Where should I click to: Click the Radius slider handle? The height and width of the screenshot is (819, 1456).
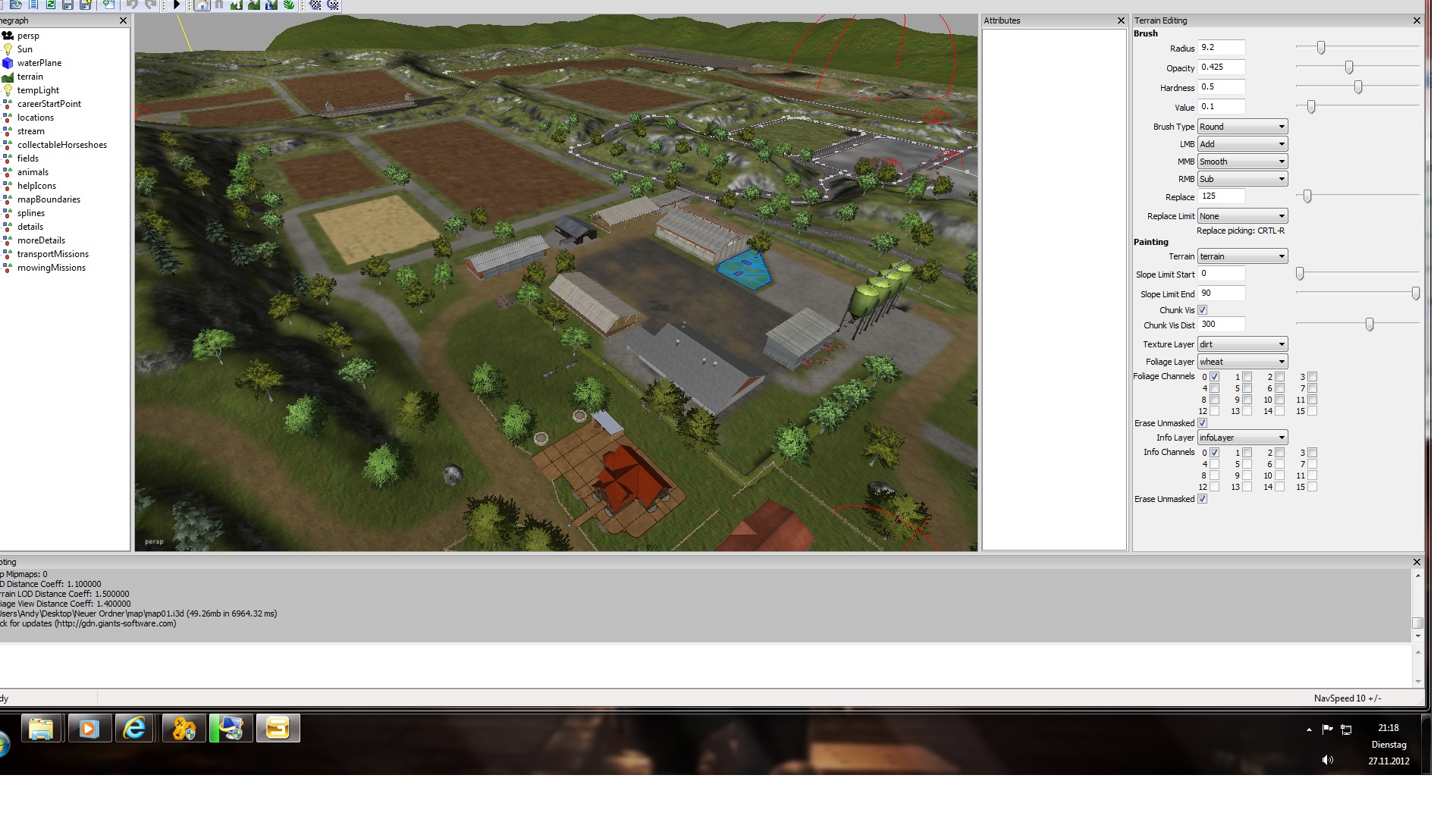pos(1321,48)
